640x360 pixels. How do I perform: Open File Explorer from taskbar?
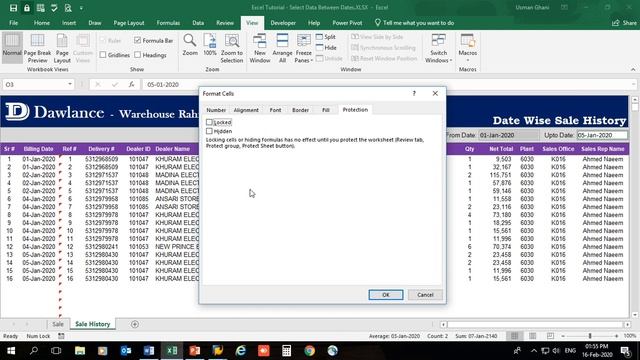(x=80, y=351)
